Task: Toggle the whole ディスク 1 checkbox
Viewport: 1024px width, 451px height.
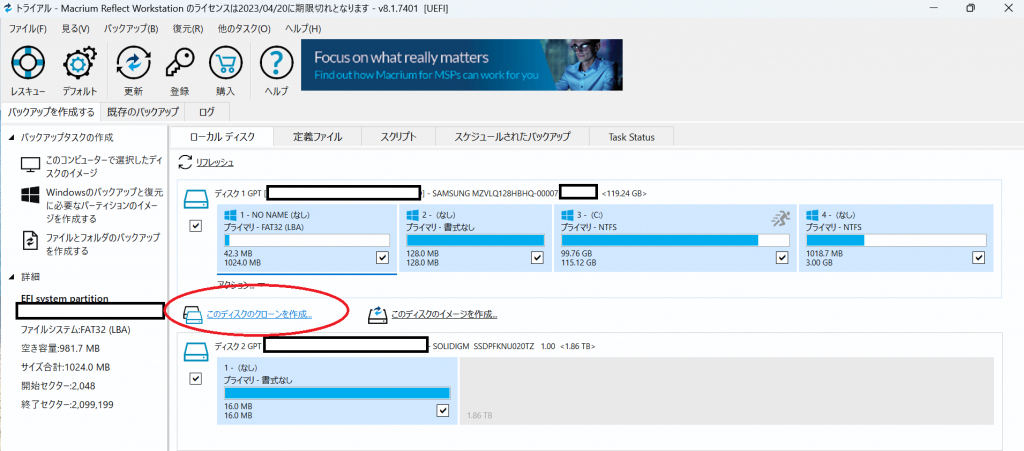Action: [195, 226]
